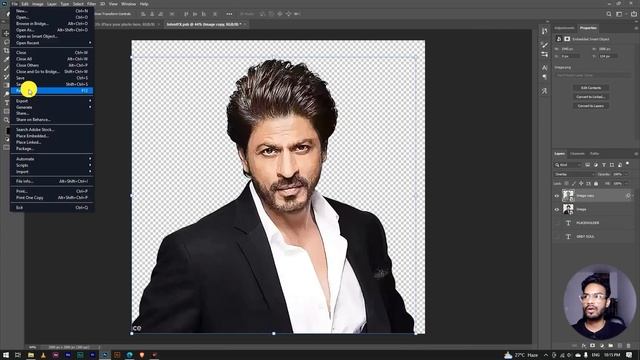
Task: Select the Type tool in left toolbar
Action: click(x=6, y=102)
